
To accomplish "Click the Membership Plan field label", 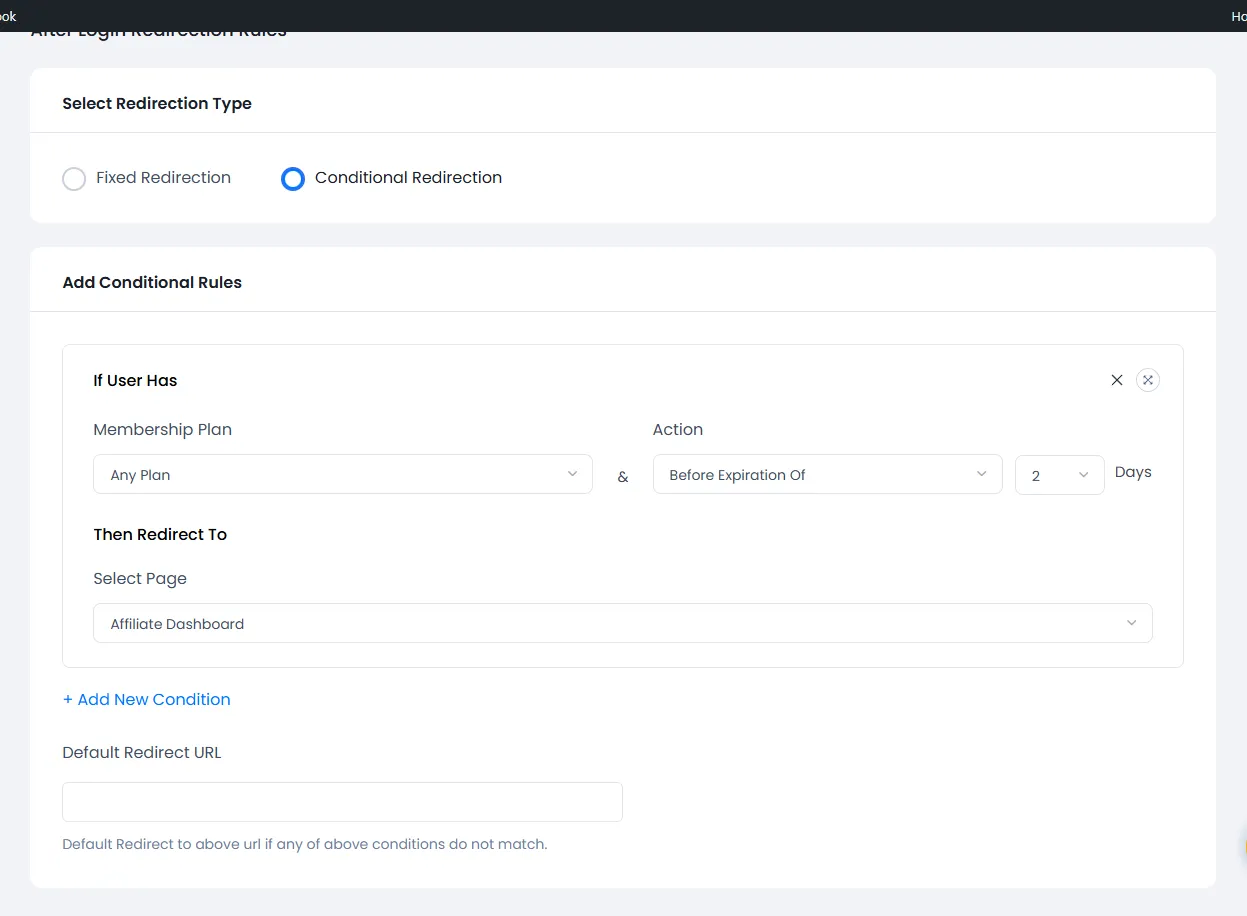I will click(162, 430).
